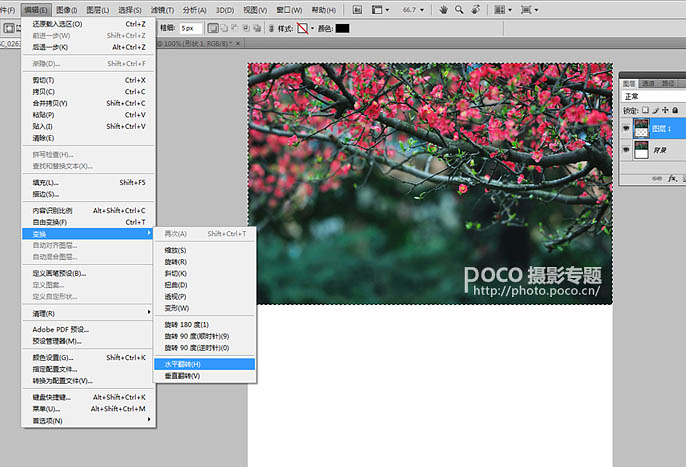686x467 pixels.
Task: Toggle visibility of the 背景 layer
Action: point(626,149)
